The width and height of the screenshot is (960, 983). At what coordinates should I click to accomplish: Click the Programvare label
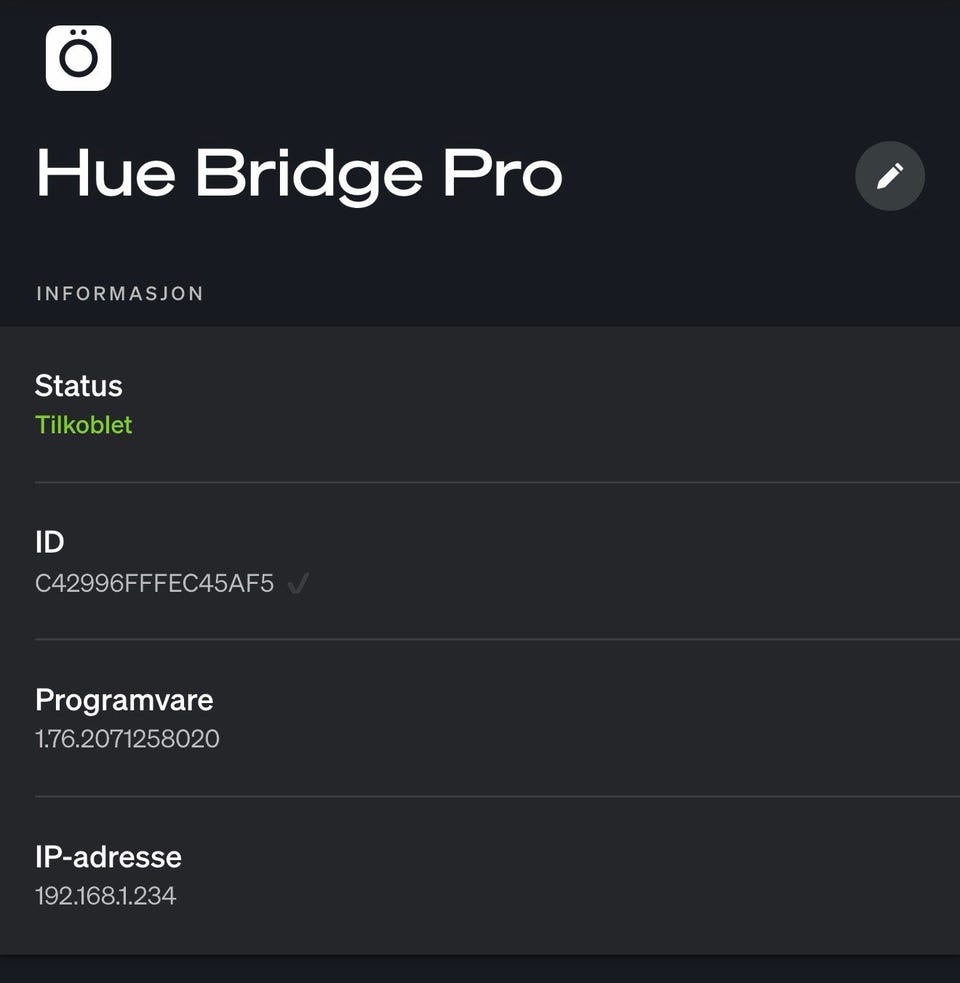coord(124,700)
